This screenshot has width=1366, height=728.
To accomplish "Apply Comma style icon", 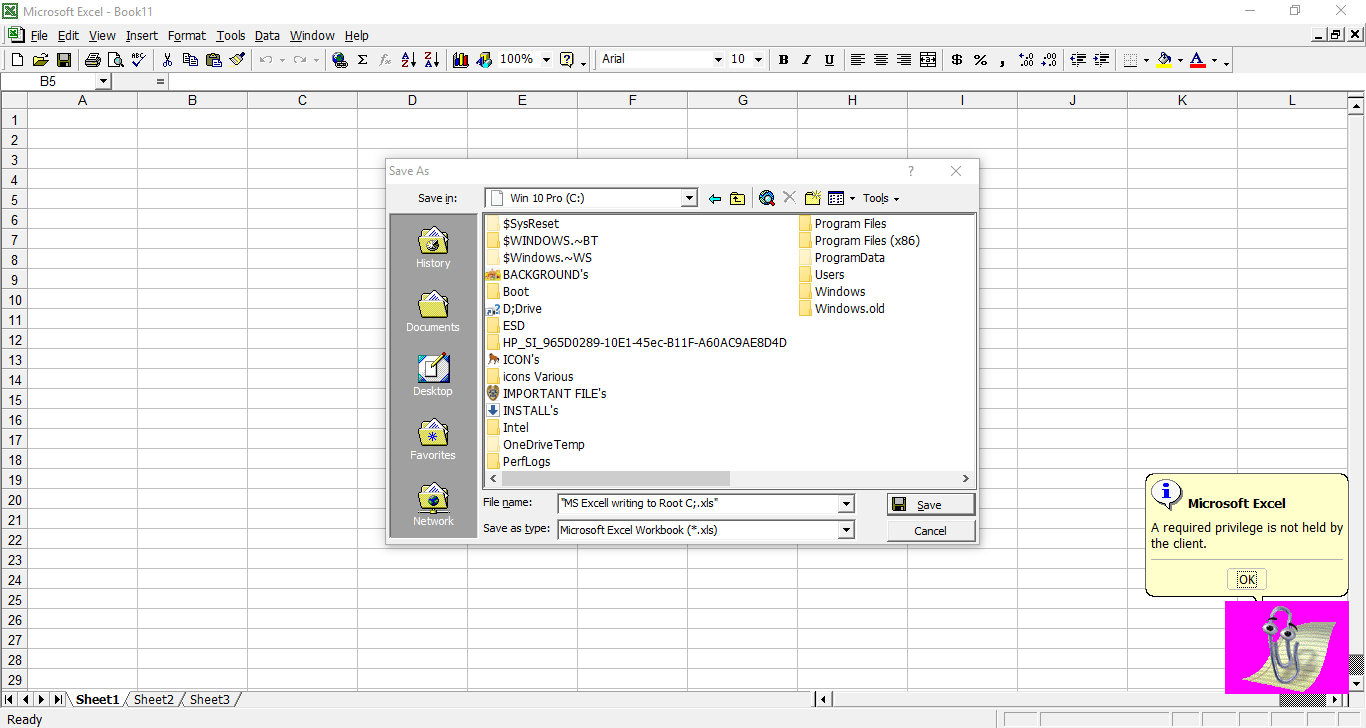I will click(x=1003, y=60).
